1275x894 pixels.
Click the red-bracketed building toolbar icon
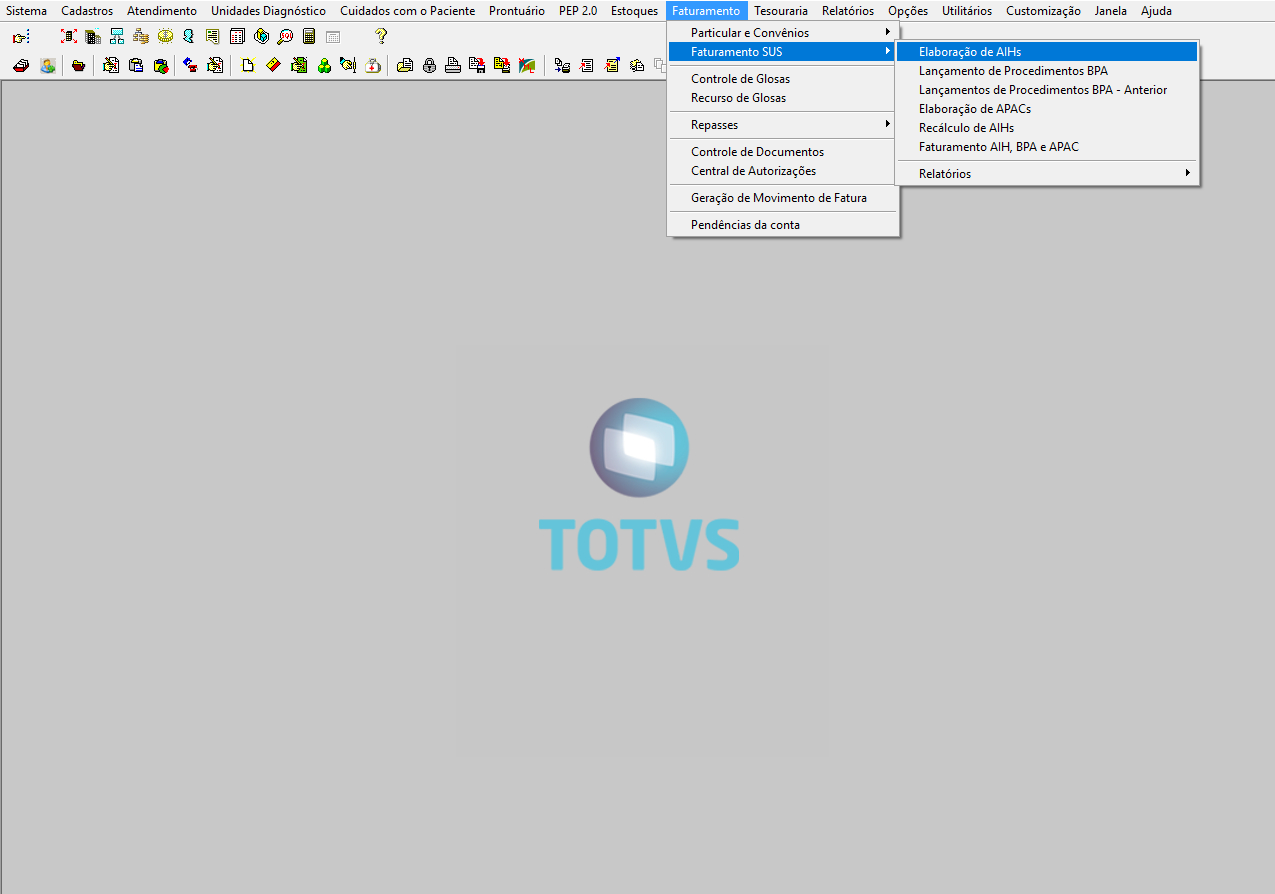pyautogui.click(x=69, y=37)
